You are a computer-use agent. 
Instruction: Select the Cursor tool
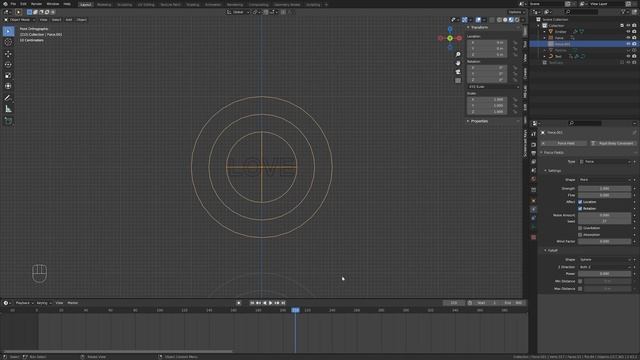(8, 42)
